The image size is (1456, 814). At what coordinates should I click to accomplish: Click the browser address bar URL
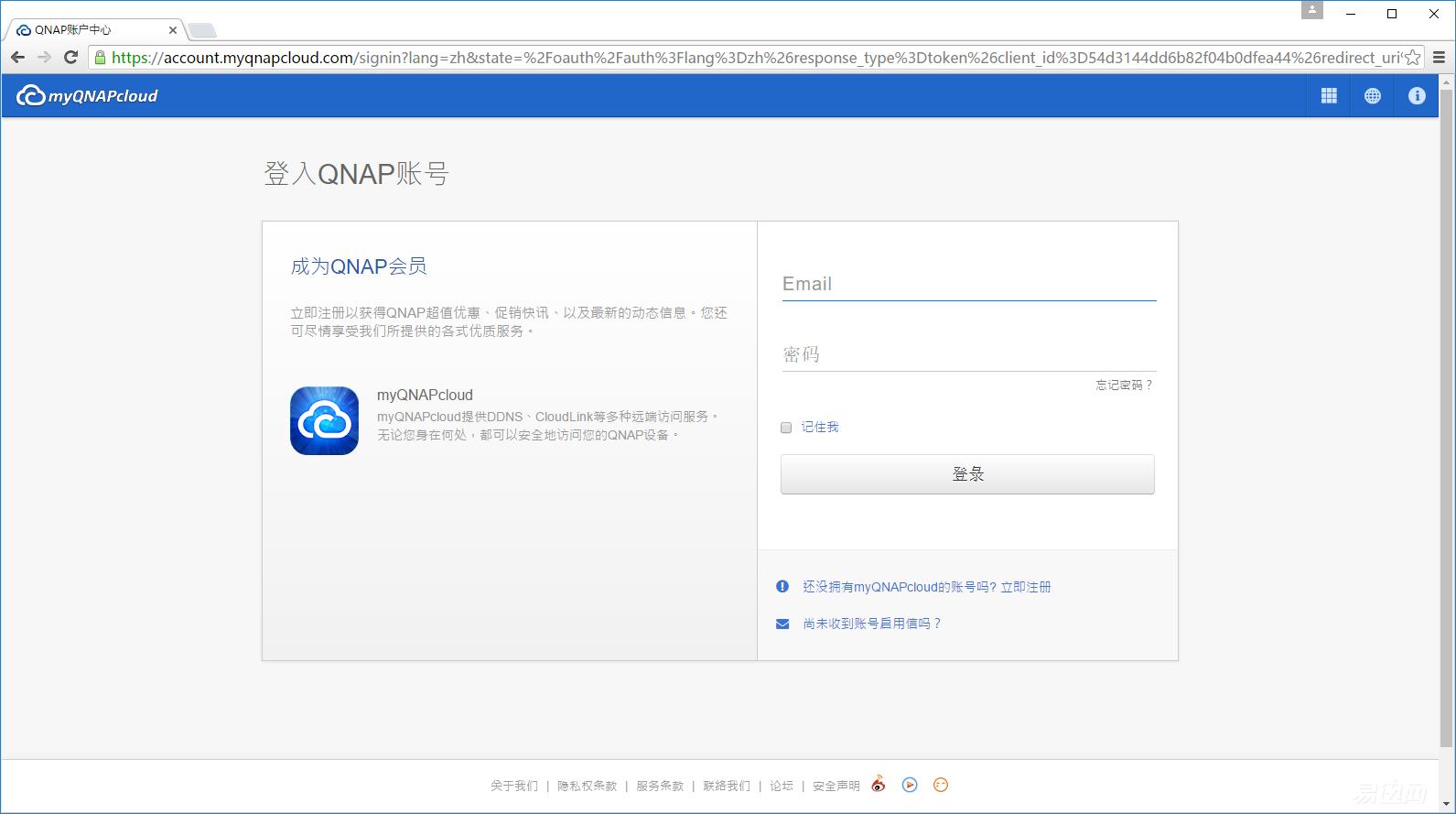coord(755,58)
